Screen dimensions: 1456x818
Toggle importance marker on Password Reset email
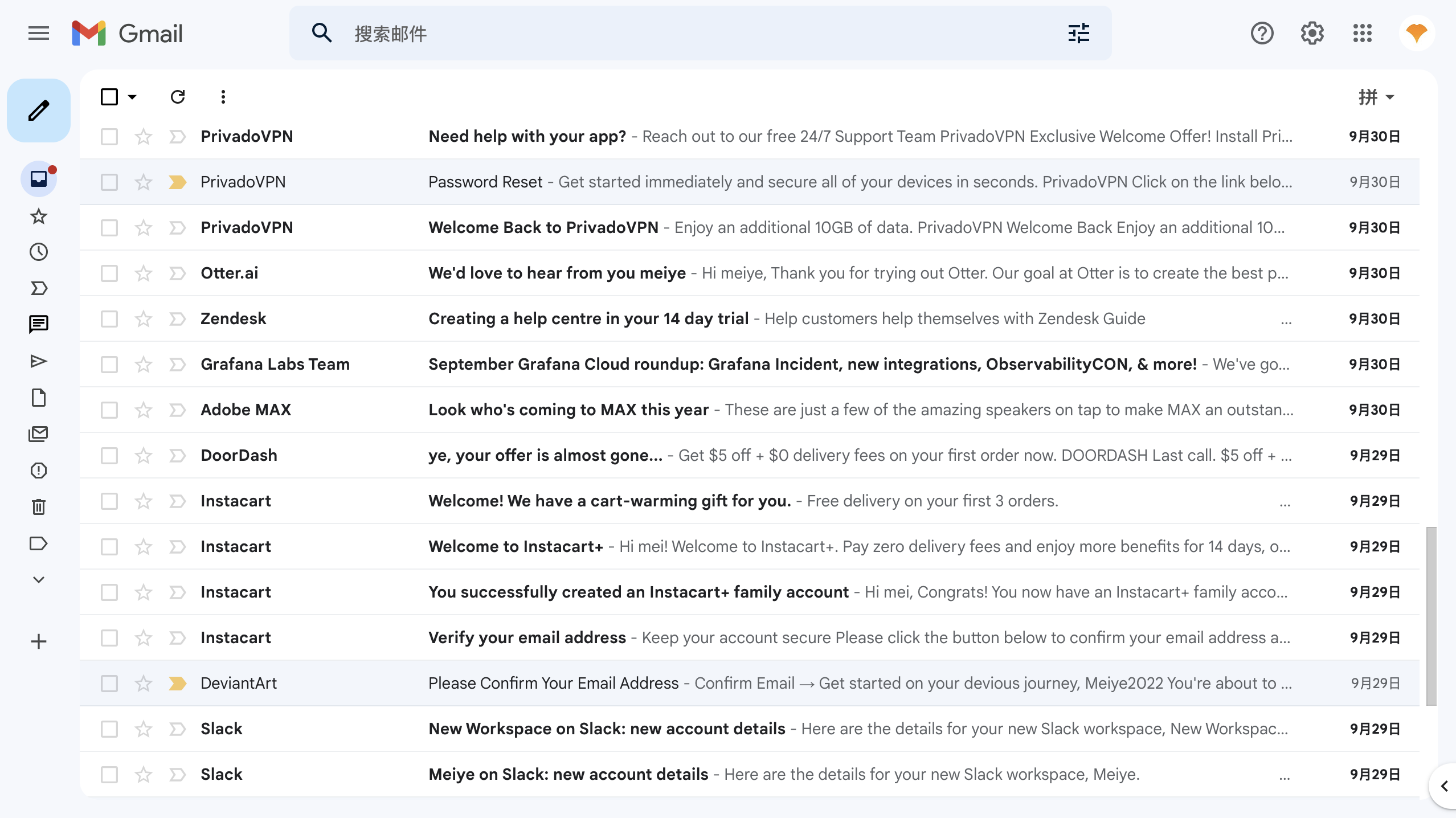(x=178, y=182)
